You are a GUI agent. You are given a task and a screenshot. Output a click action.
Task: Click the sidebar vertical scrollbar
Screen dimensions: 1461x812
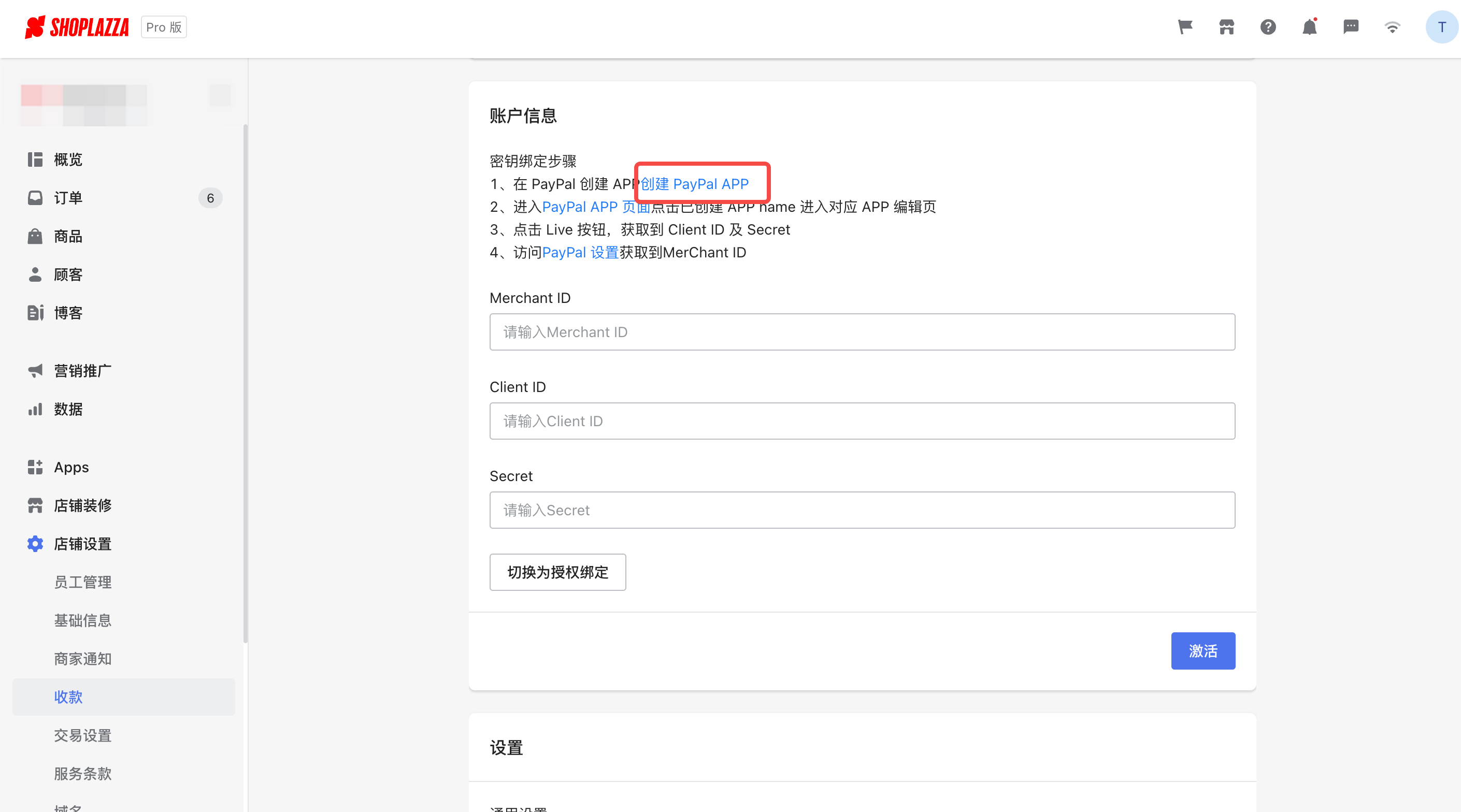coord(246,384)
